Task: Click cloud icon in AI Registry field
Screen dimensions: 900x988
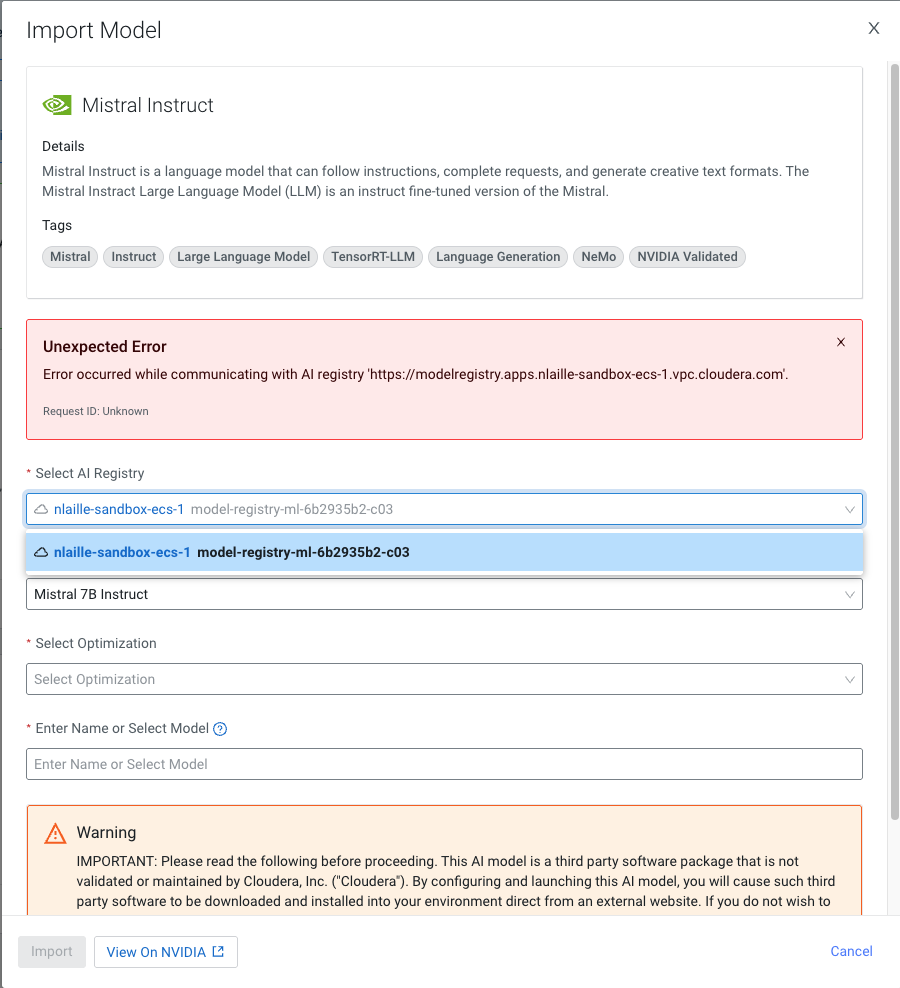Action: (x=41, y=509)
